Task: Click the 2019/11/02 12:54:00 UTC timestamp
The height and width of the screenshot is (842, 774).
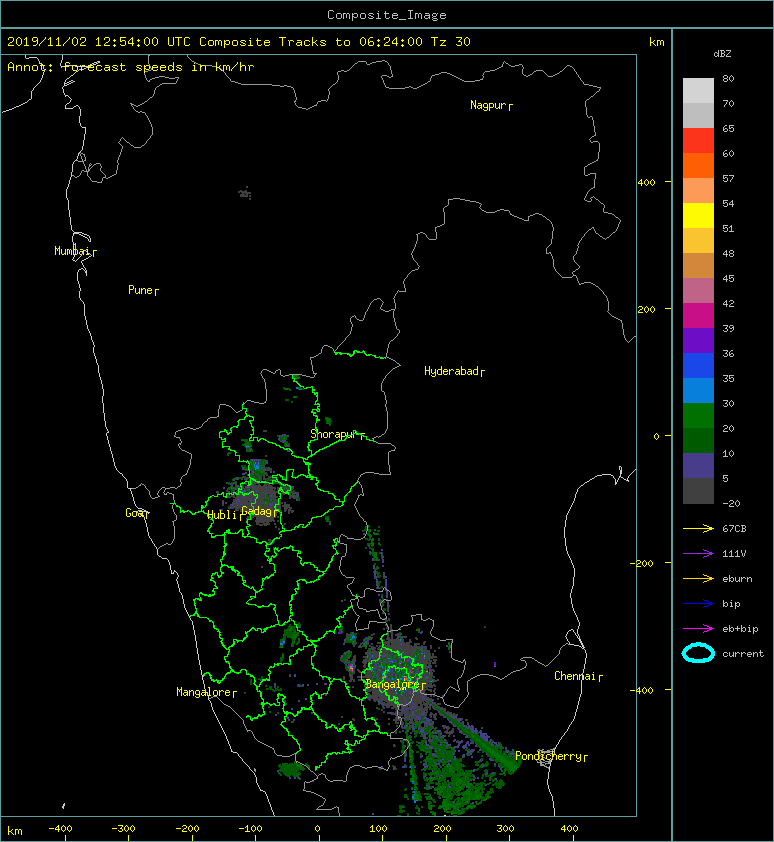Action: point(99,42)
